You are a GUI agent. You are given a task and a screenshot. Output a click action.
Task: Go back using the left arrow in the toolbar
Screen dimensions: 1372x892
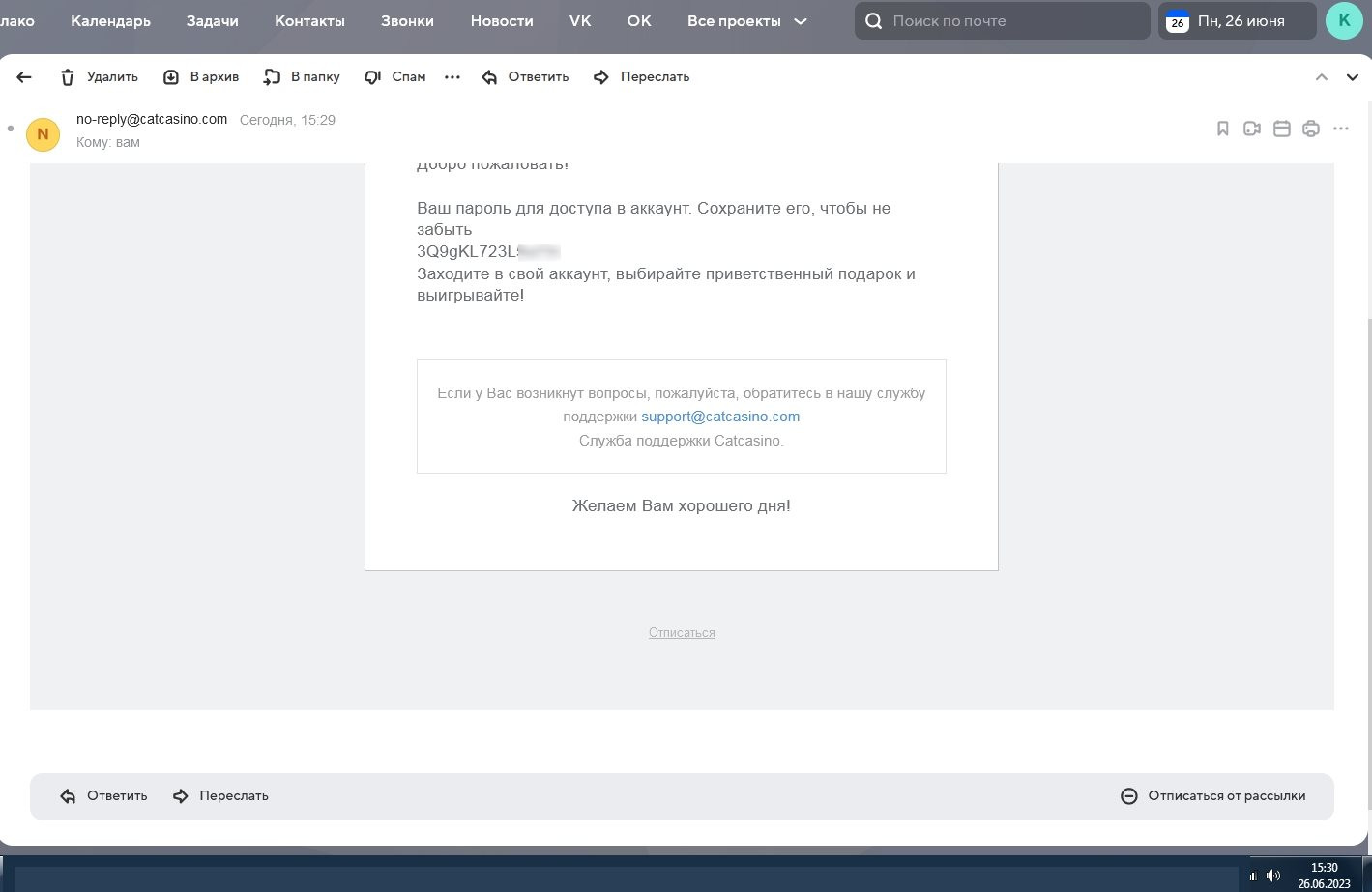[x=24, y=77]
